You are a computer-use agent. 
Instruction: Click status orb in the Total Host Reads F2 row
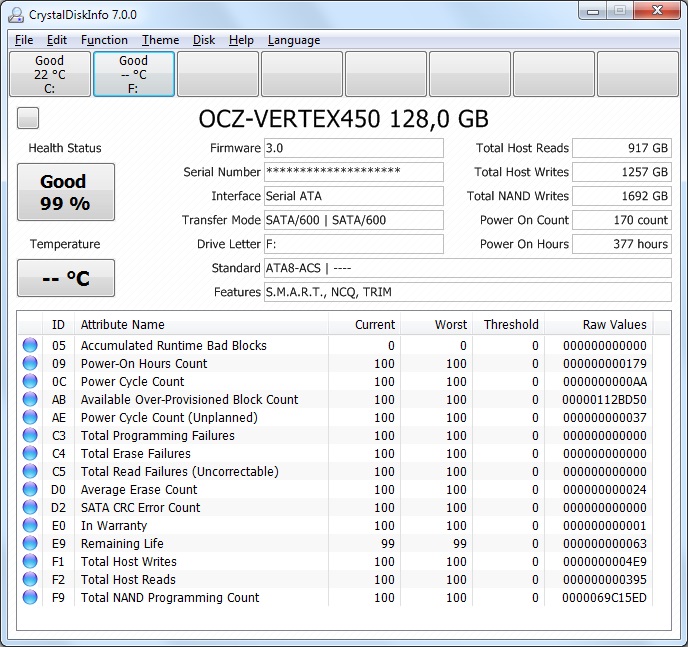(30, 579)
